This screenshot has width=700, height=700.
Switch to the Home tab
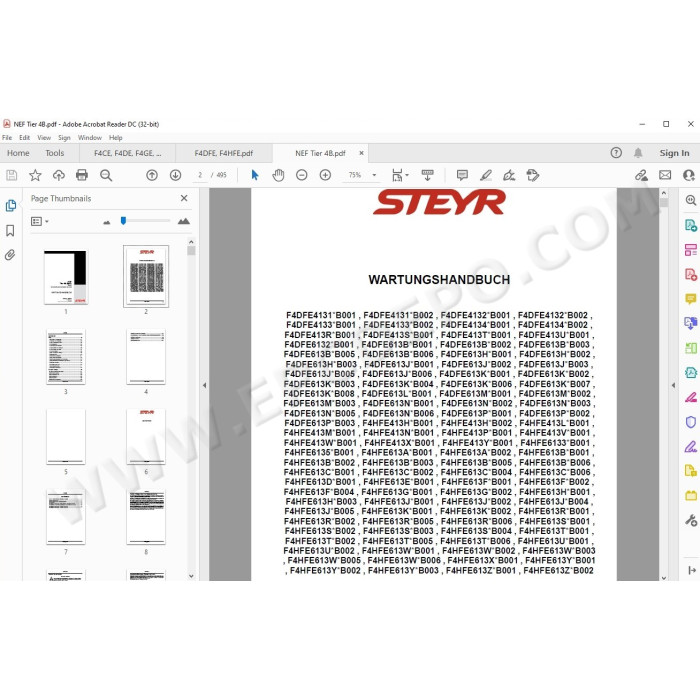(18, 153)
